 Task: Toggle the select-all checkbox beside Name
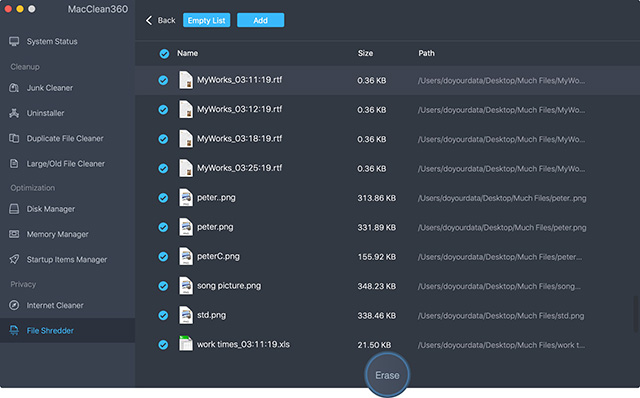[x=164, y=53]
